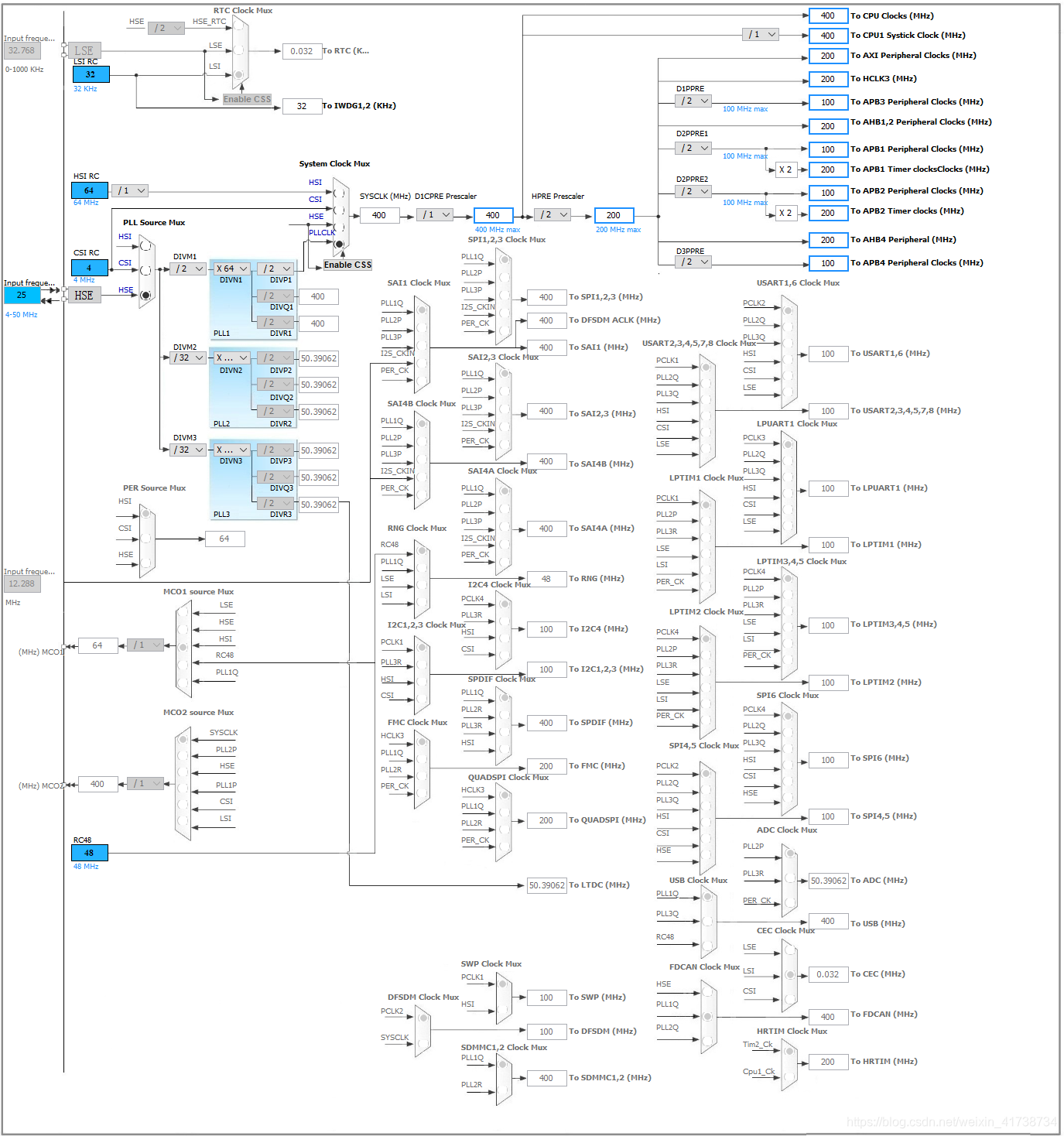The width and height of the screenshot is (1064, 1136).
Task: Click the LSE oscillator block
Action: click(84, 50)
